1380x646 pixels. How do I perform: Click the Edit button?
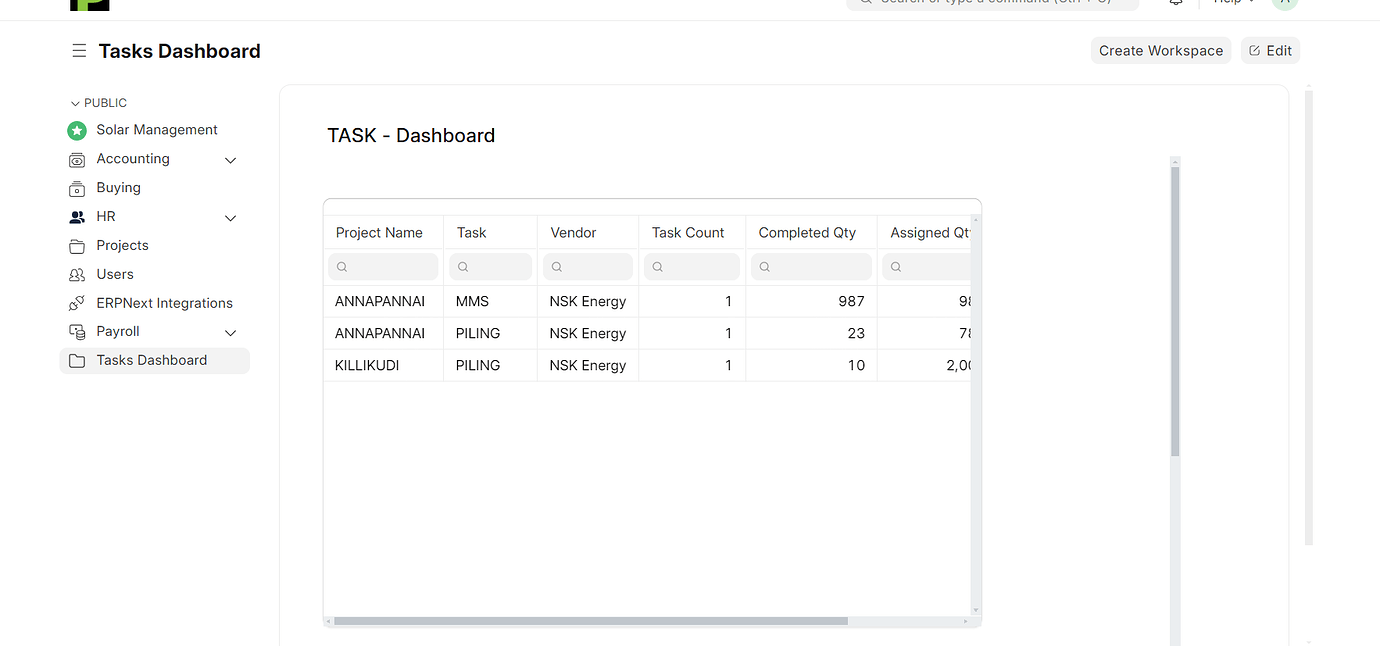(1270, 50)
